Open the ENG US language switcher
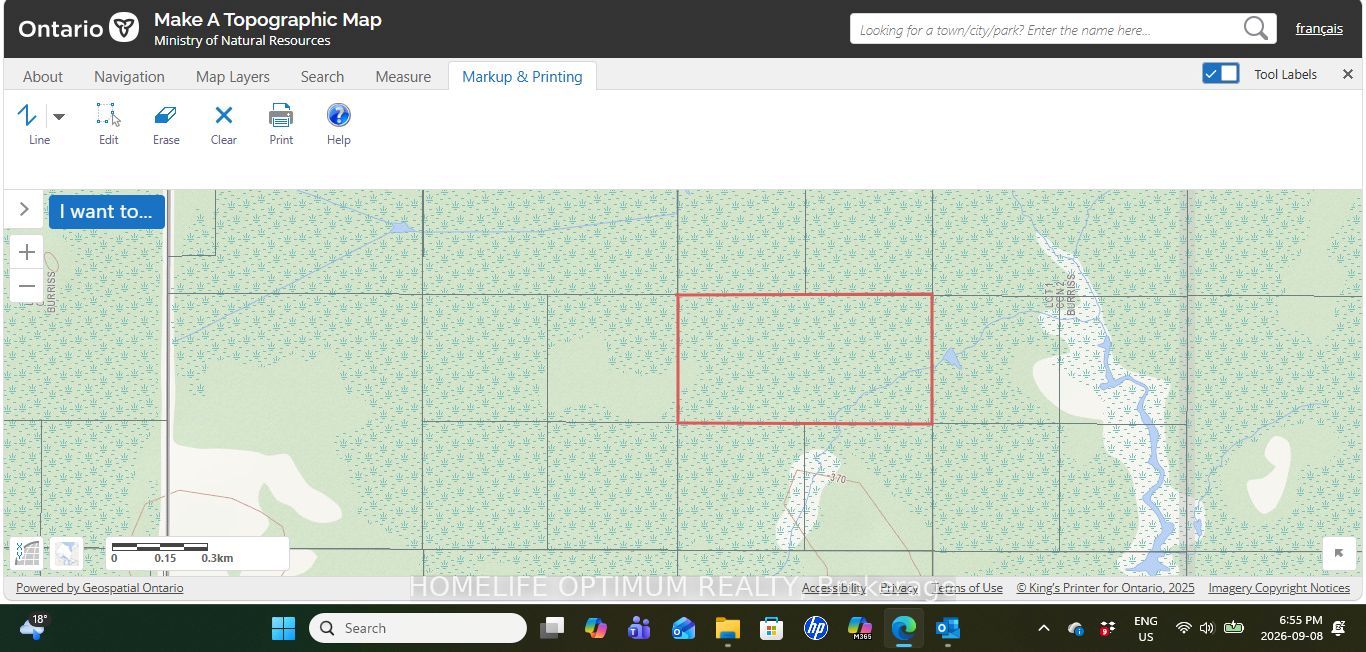 1146,628
